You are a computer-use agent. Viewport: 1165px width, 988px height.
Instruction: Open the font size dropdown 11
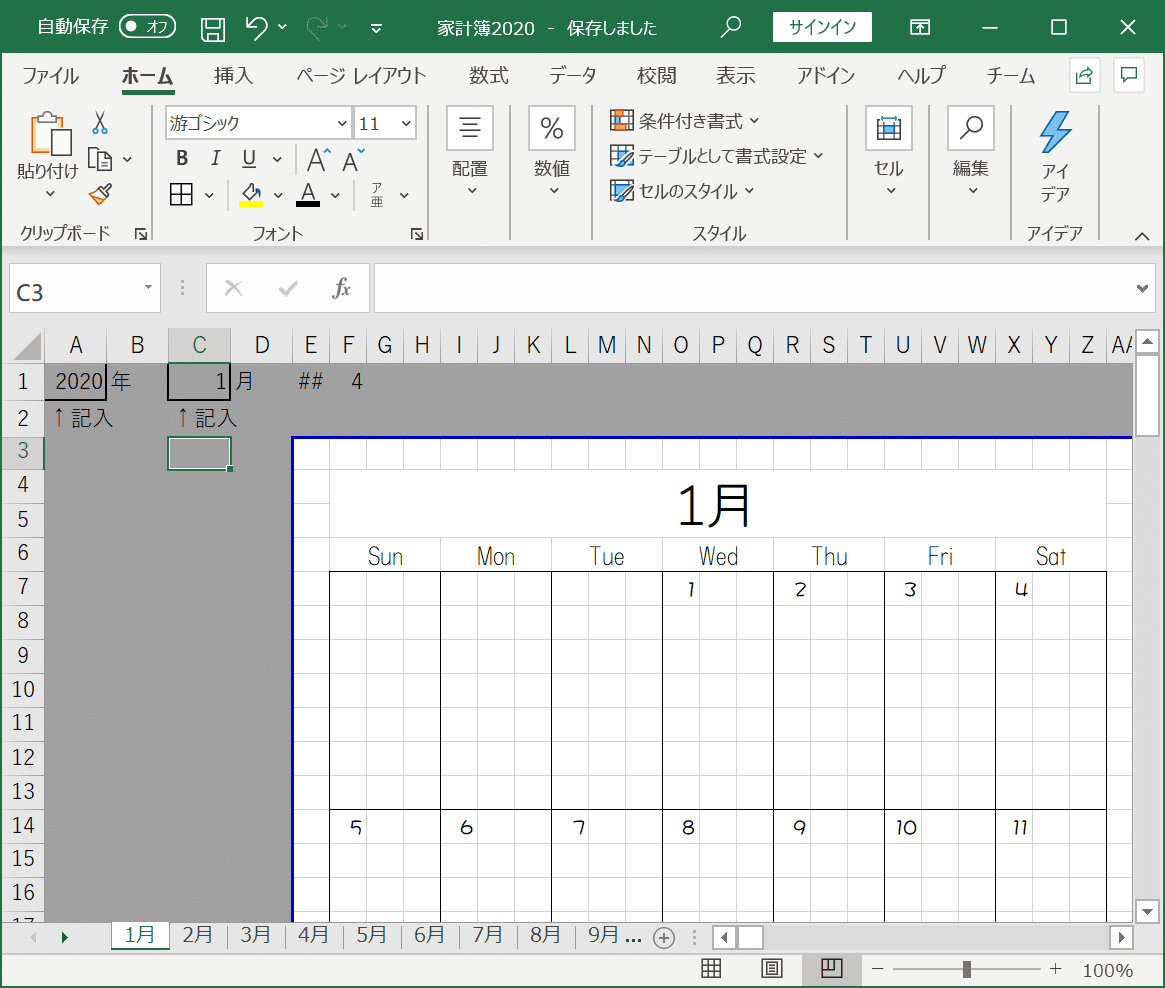406,123
